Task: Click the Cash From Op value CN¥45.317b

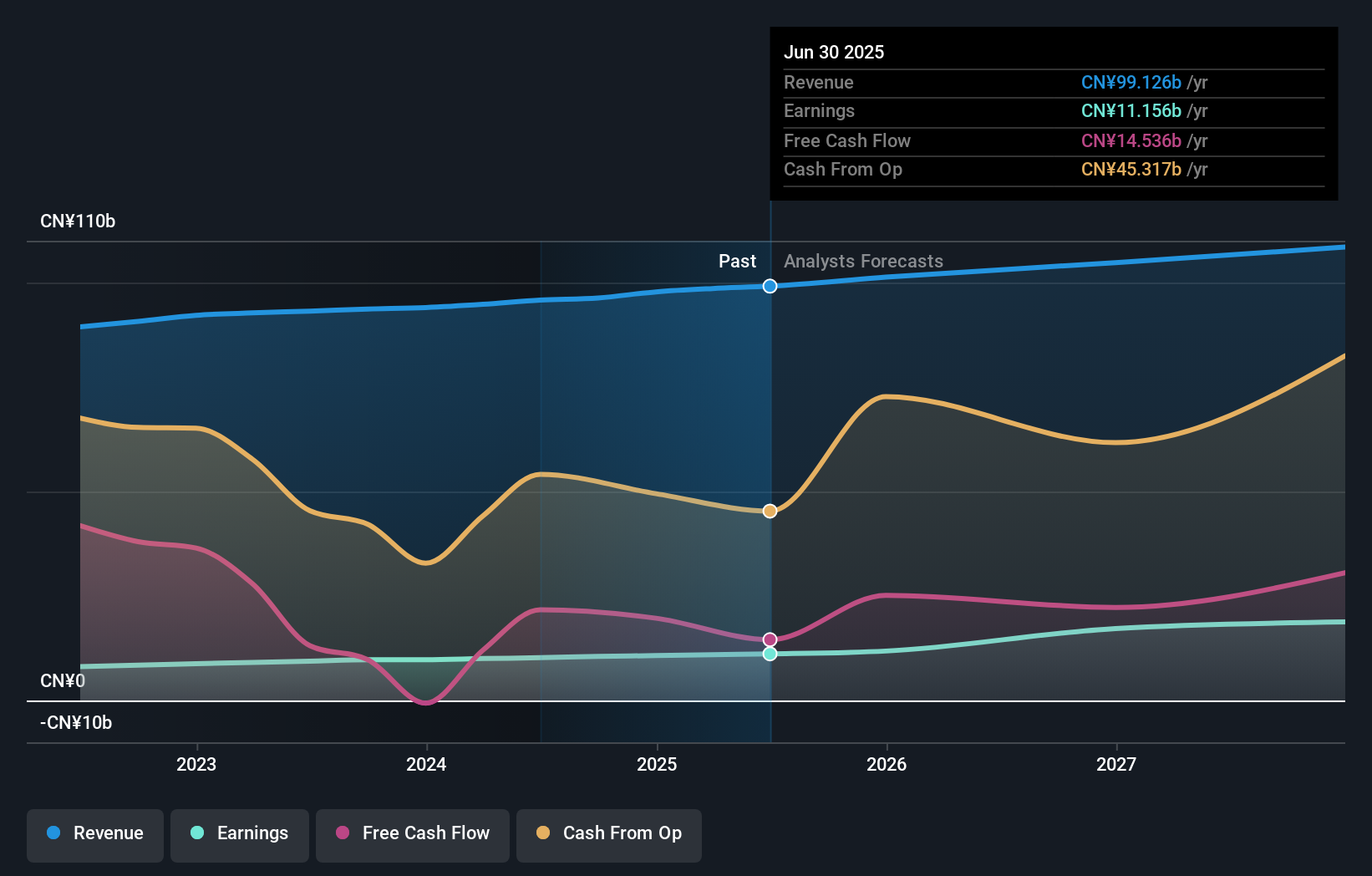Action: point(1131,170)
